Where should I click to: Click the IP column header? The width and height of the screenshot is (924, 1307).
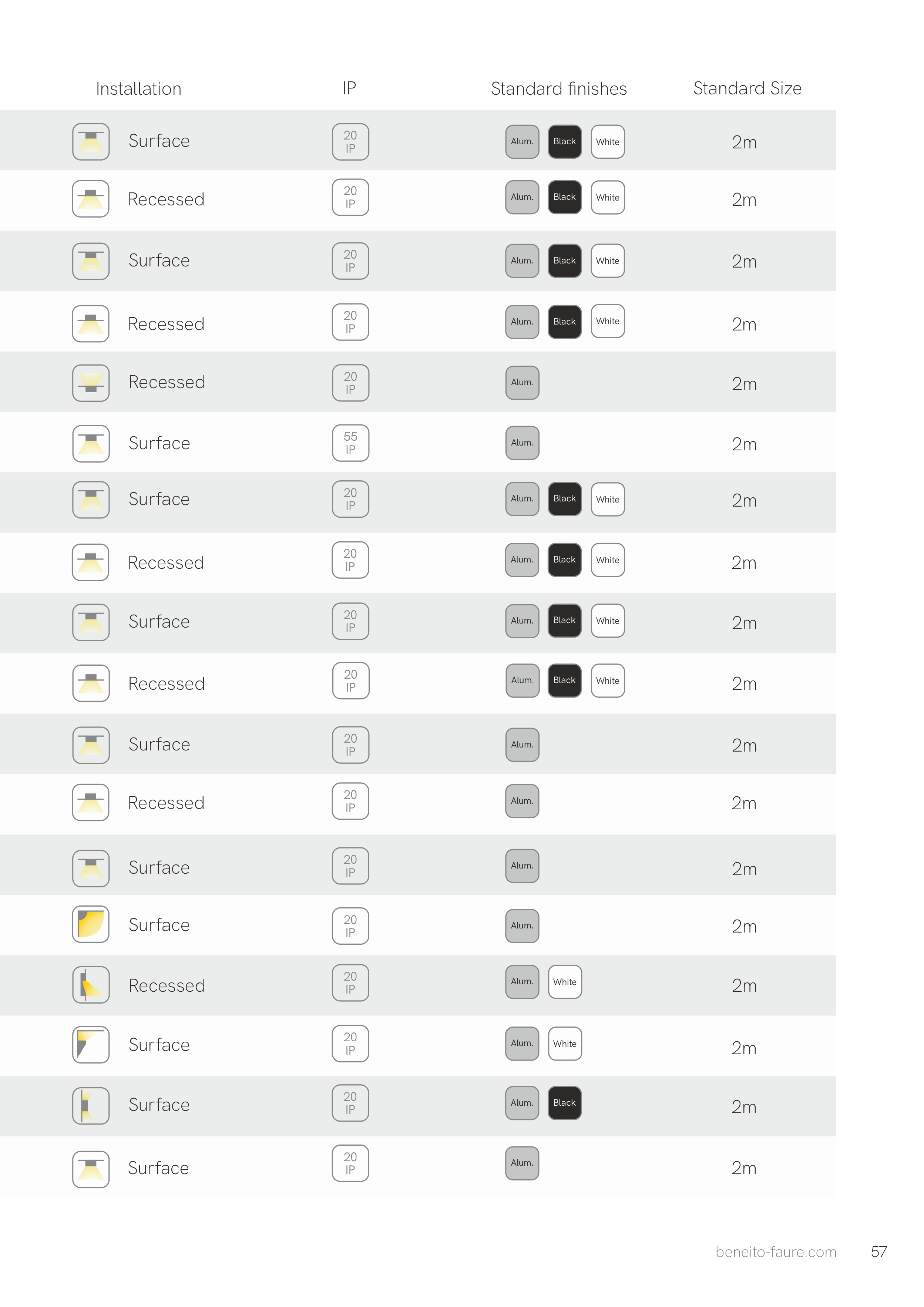(349, 88)
